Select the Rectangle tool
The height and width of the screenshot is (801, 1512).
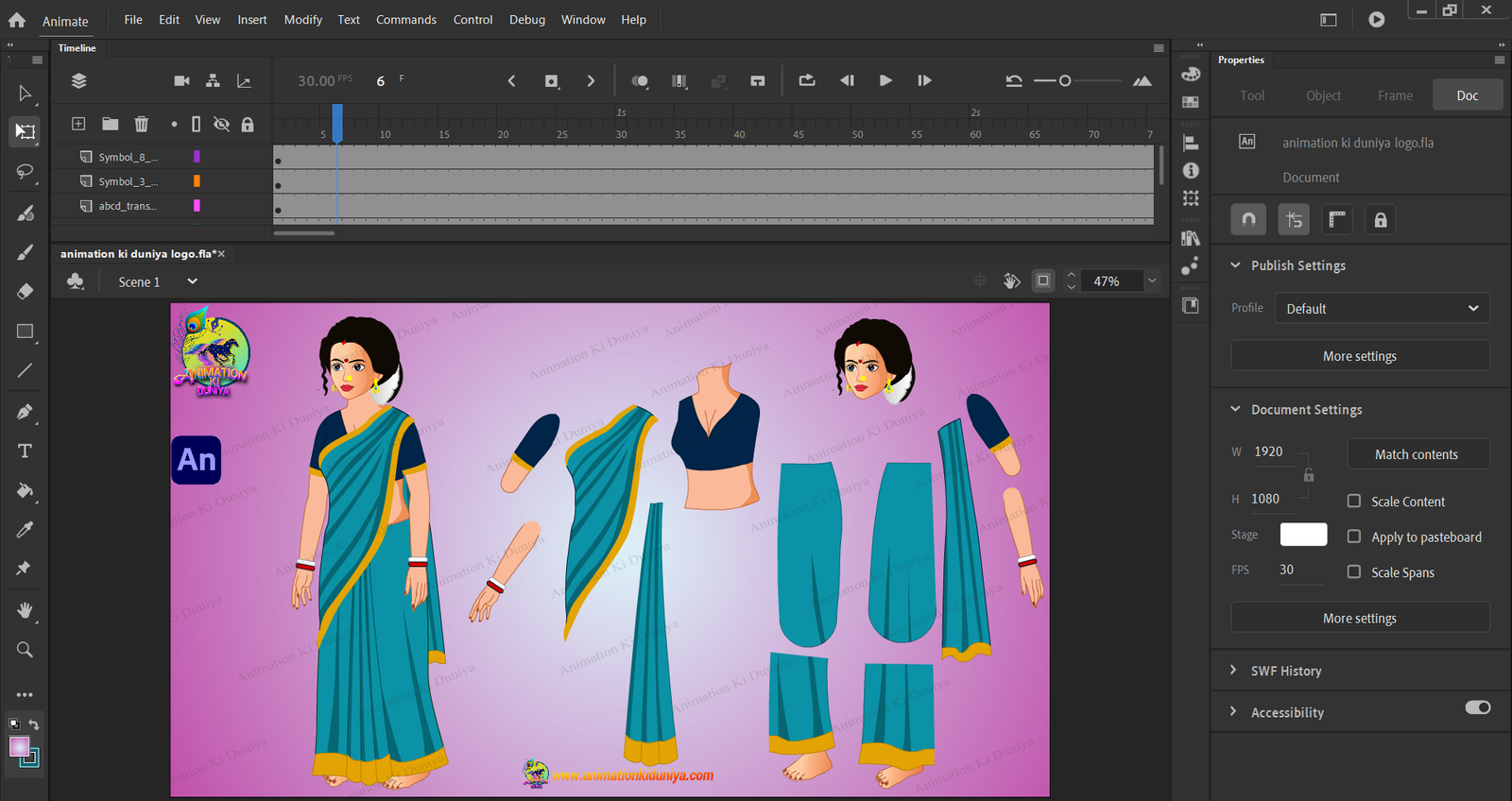25,332
